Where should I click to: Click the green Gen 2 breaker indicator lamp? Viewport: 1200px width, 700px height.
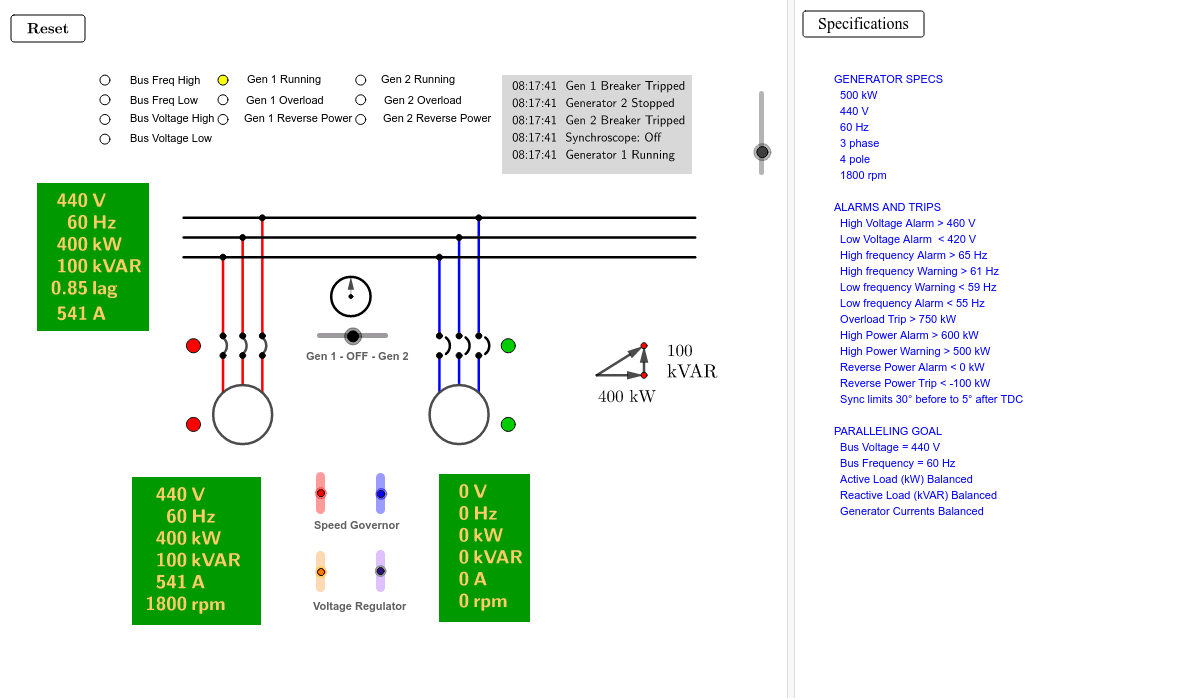point(508,345)
